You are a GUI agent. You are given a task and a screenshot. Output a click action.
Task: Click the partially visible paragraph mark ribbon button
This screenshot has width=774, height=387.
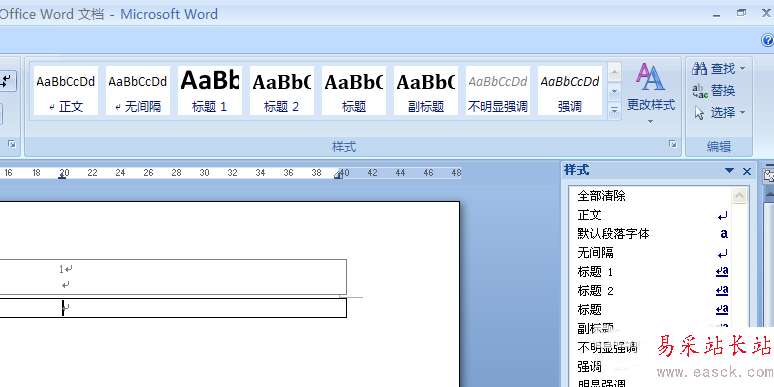8,81
